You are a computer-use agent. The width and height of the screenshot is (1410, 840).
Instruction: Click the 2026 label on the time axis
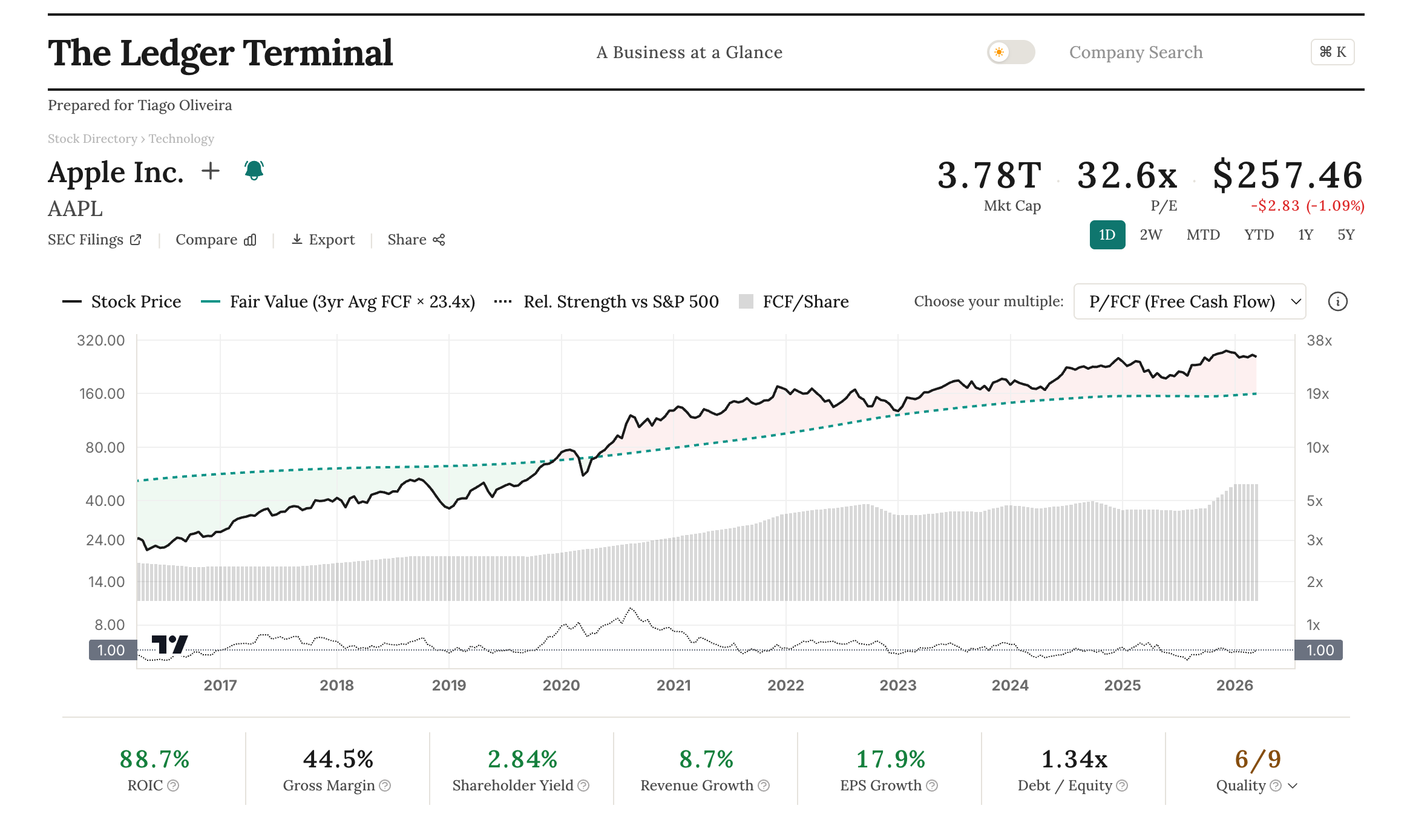point(1235,685)
